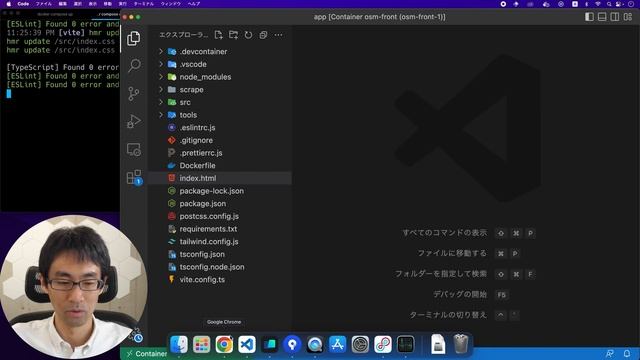Screen dimensions: 640x360
Task: Open Run and Debug view
Action: 134,121
